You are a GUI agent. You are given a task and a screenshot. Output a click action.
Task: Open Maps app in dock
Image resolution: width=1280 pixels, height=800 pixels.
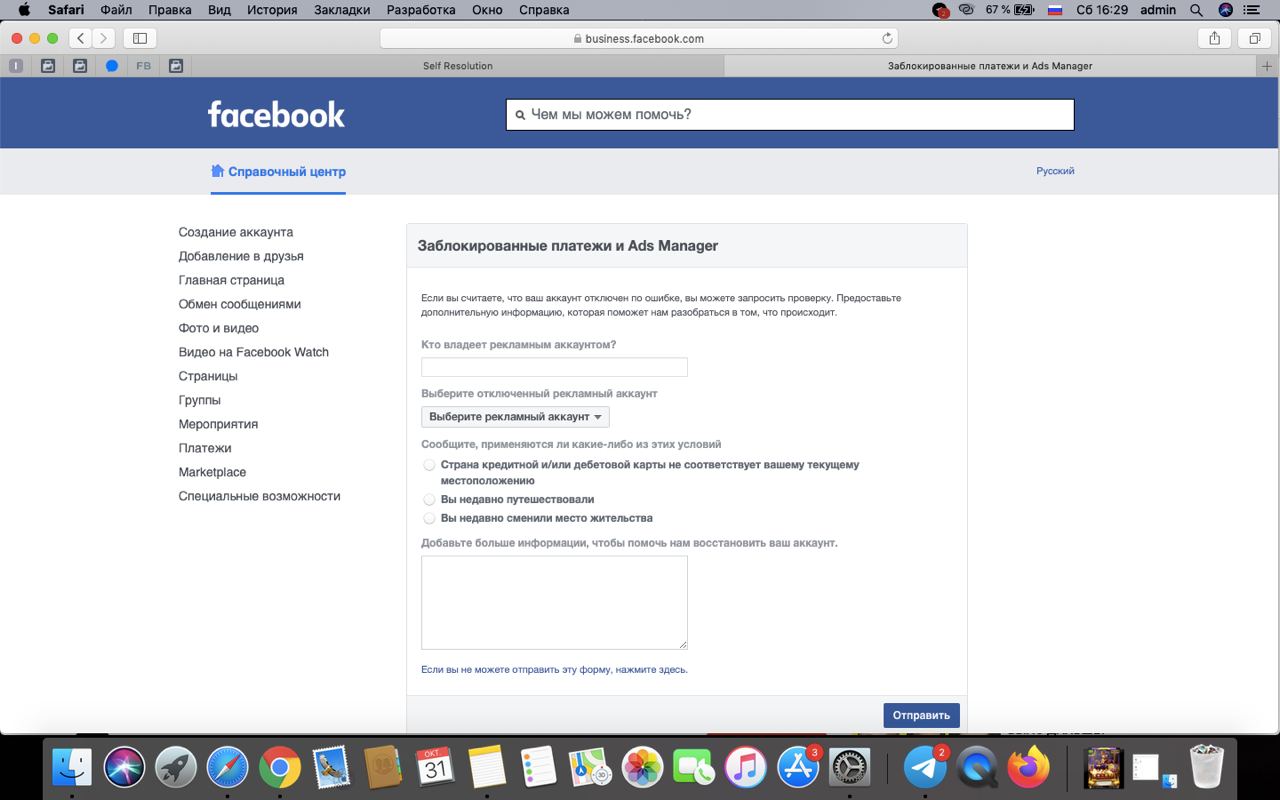pos(591,768)
